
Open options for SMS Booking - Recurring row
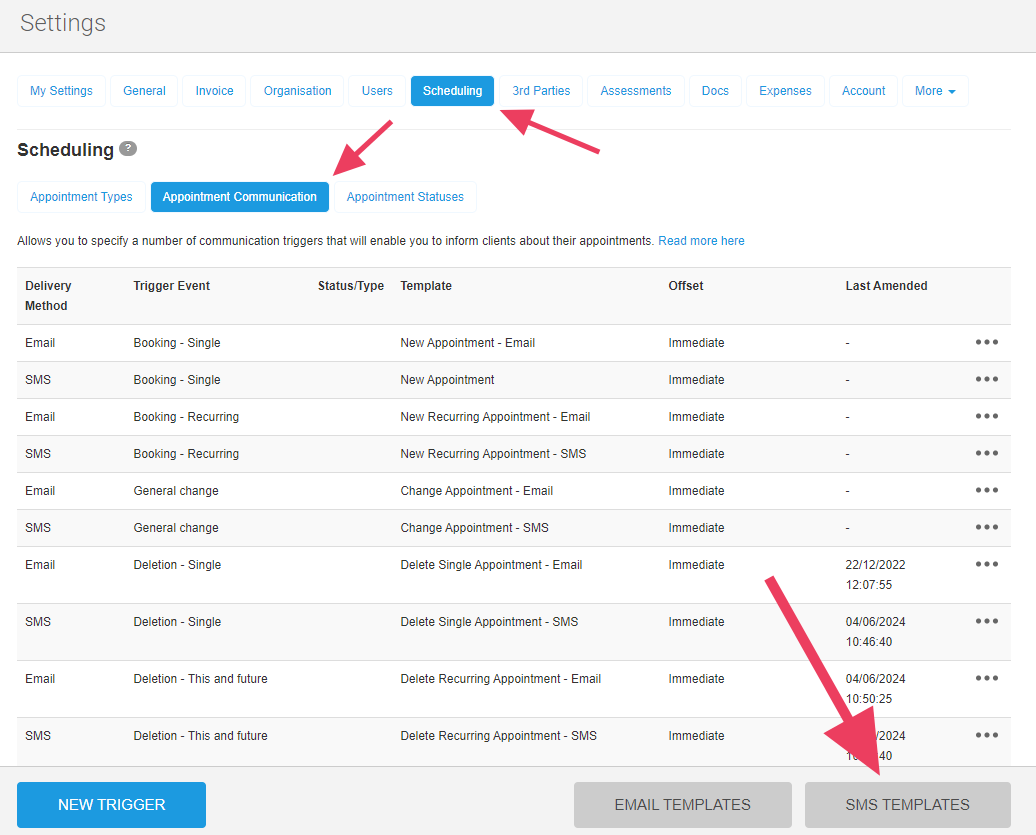click(986, 453)
